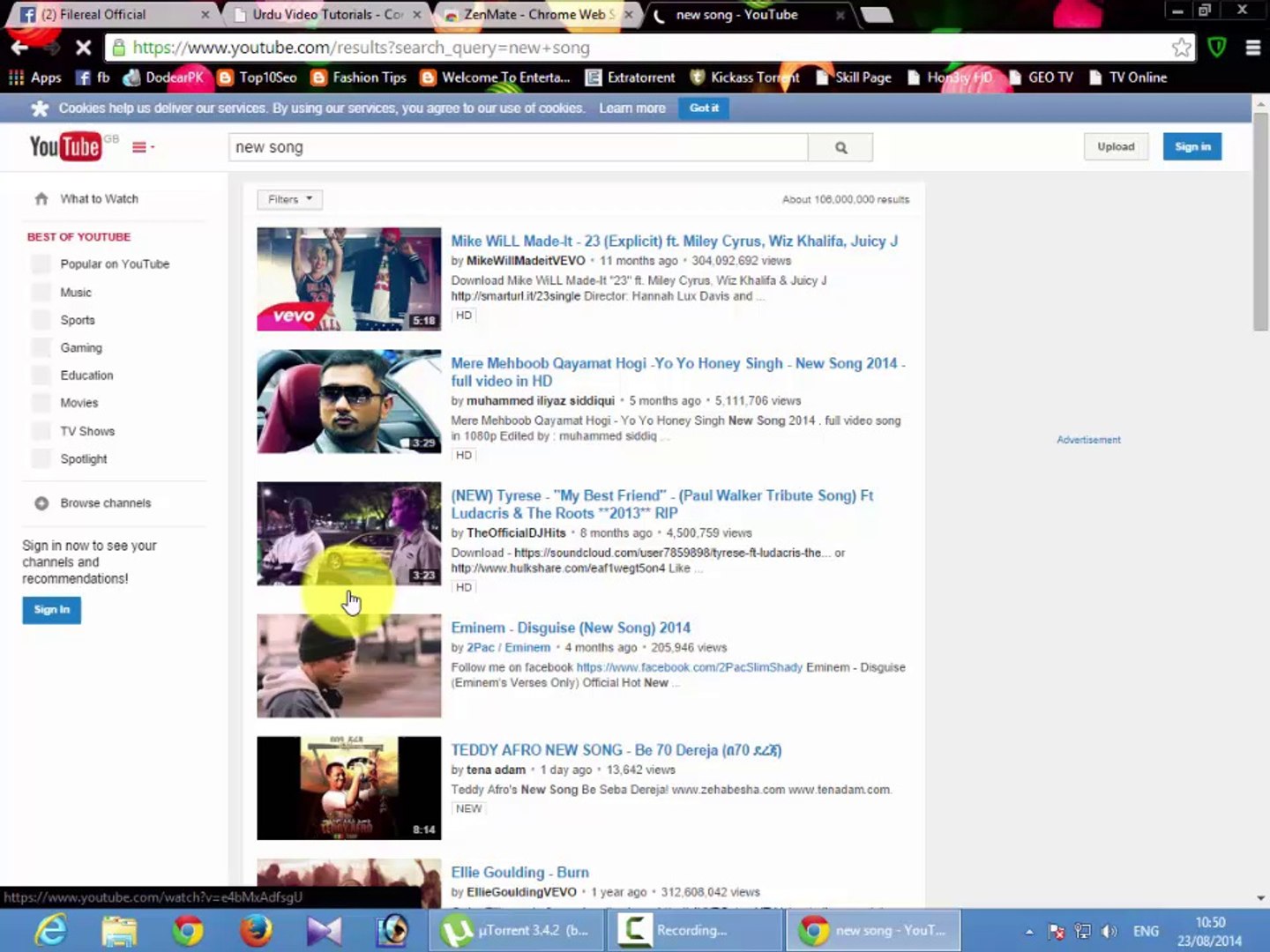
Task: Close the ZenMate - Chrome Web Store tab
Action: 629,15
